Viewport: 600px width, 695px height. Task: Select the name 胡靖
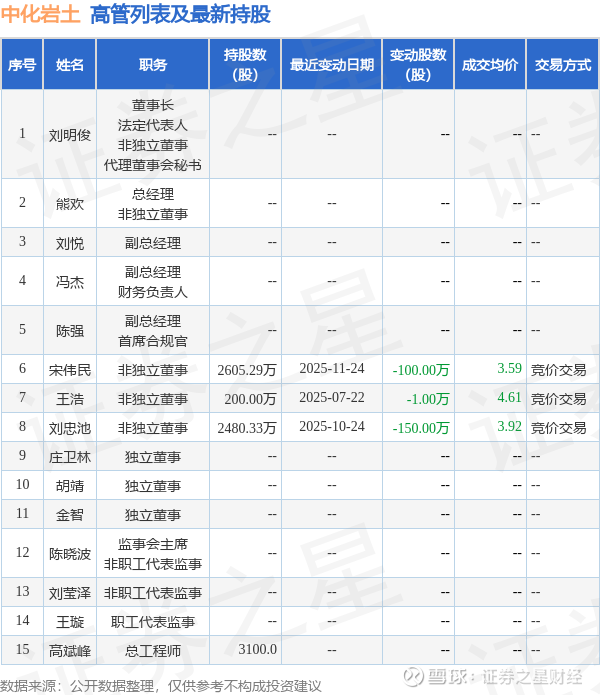70,486
